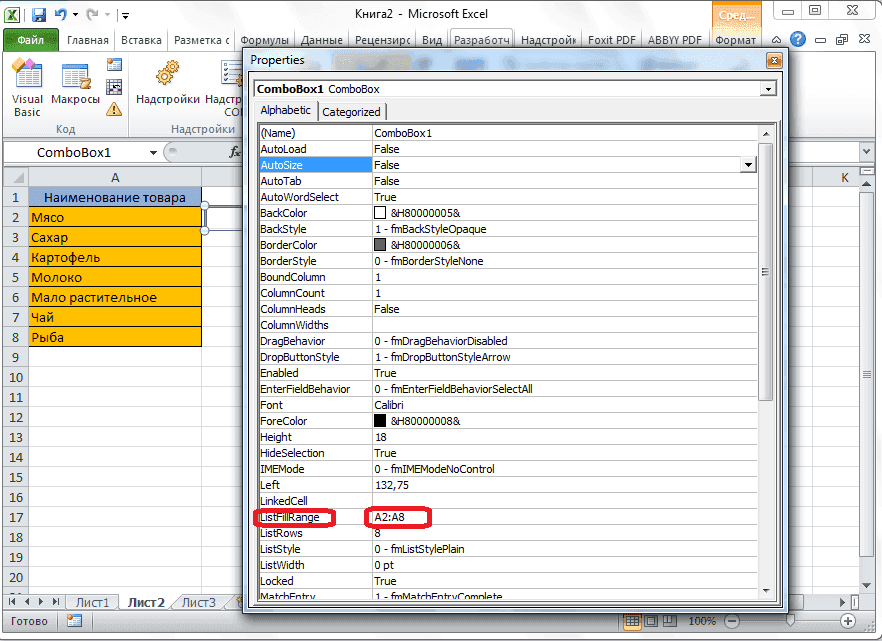Open the AutoSize value dropdown arrow
This screenshot has width=882, height=641.
point(749,163)
